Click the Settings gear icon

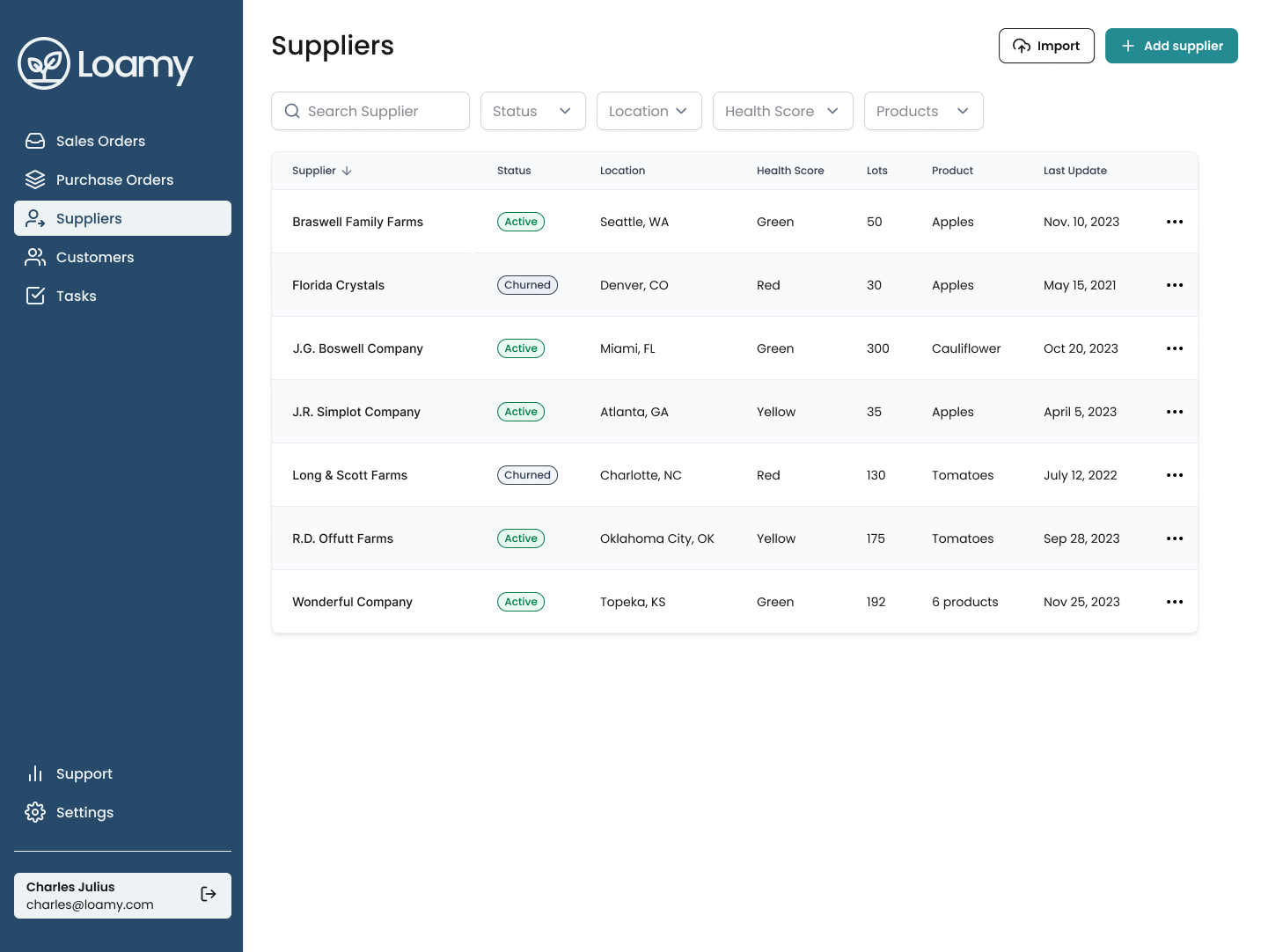click(35, 812)
